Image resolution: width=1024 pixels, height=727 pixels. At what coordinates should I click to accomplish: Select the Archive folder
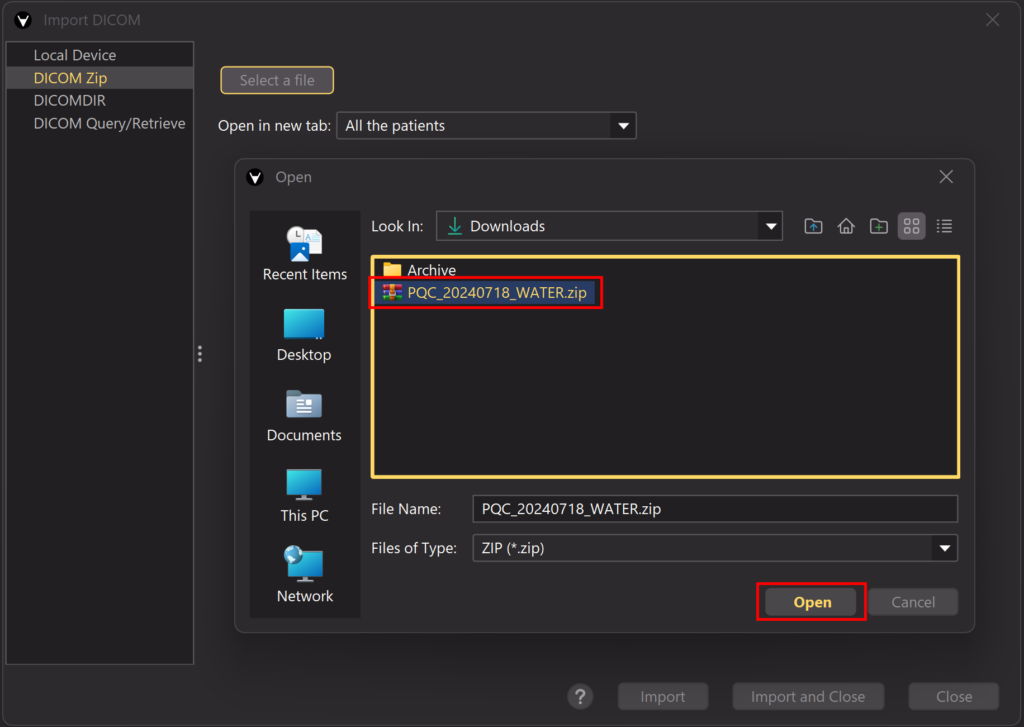click(432, 270)
